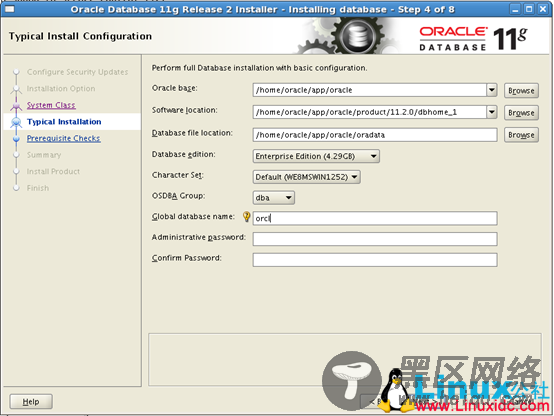554x416 pixels.
Task: Minimize the installer window
Action: [515, 9]
